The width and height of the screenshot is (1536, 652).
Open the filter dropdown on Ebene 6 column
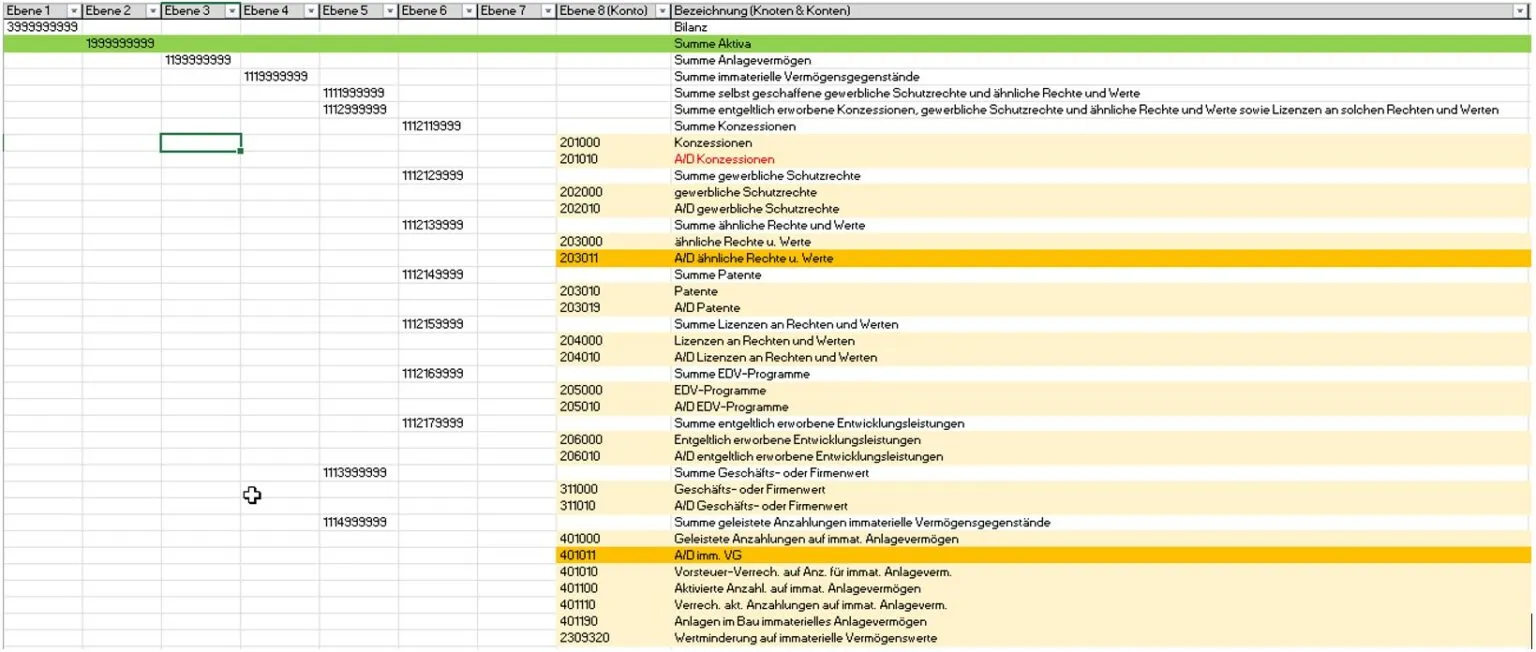pyautogui.click(x=468, y=10)
